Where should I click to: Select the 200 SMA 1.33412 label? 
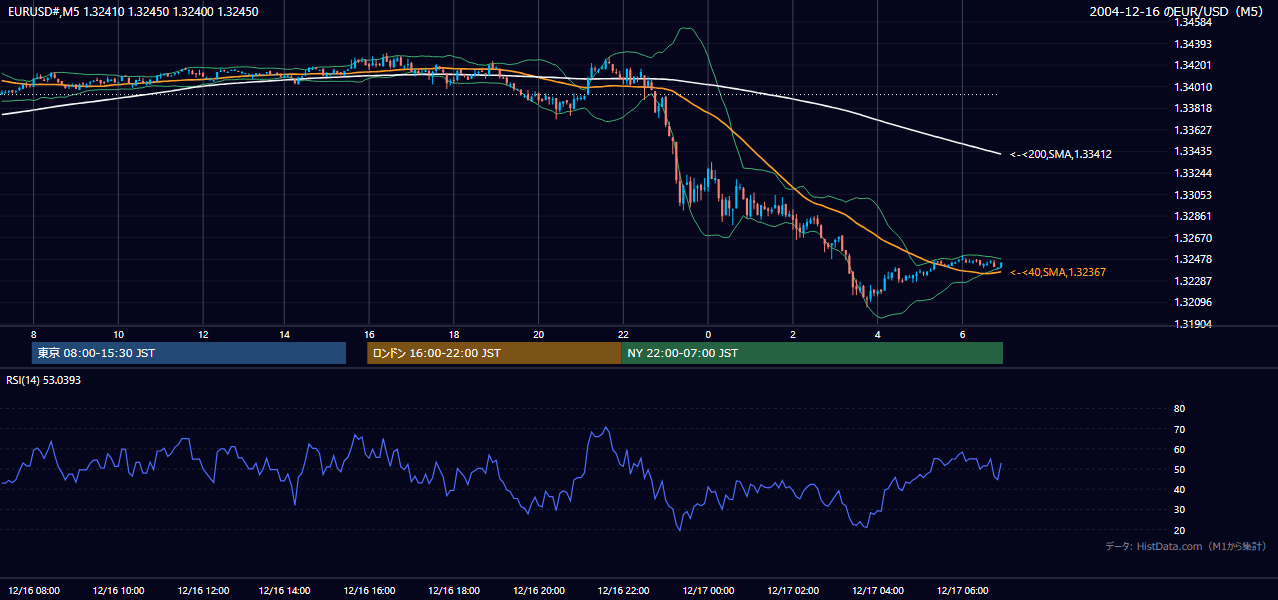(x=1061, y=154)
